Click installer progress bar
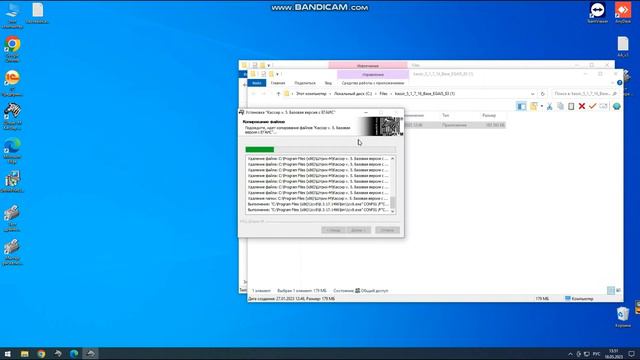 [x=320, y=149]
